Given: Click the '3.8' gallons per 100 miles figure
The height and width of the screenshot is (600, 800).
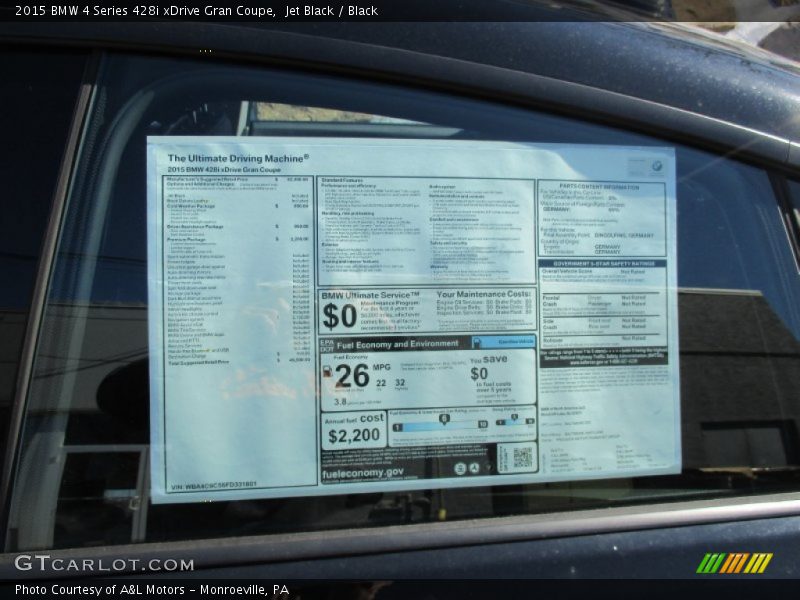Looking at the screenshot, I should 340,402.
